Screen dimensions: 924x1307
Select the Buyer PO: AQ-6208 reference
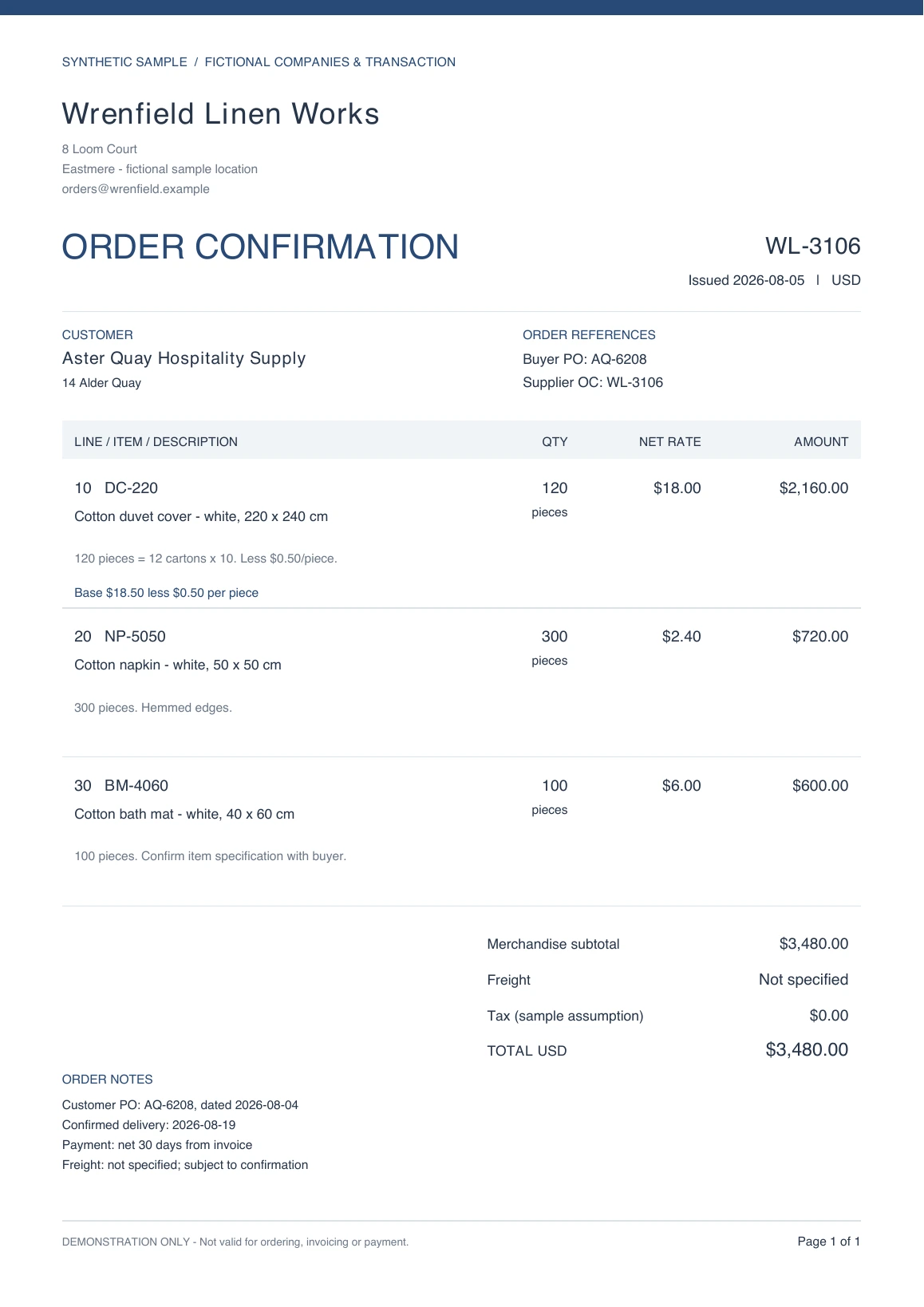584,359
